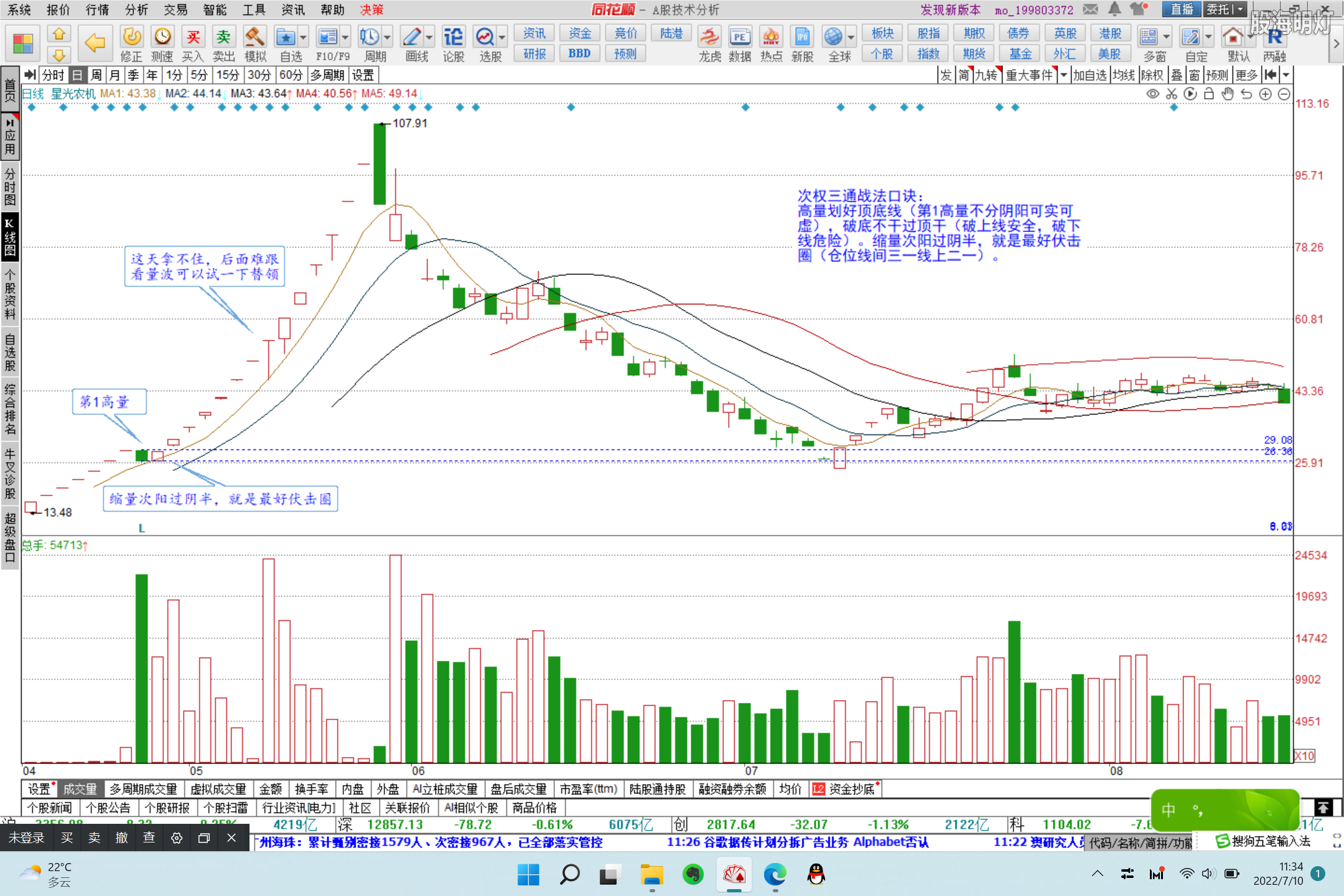The height and width of the screenshot is (896, 1344).
Task: Toggle the 简 simplified view button
Action: [x=964, y=75]
